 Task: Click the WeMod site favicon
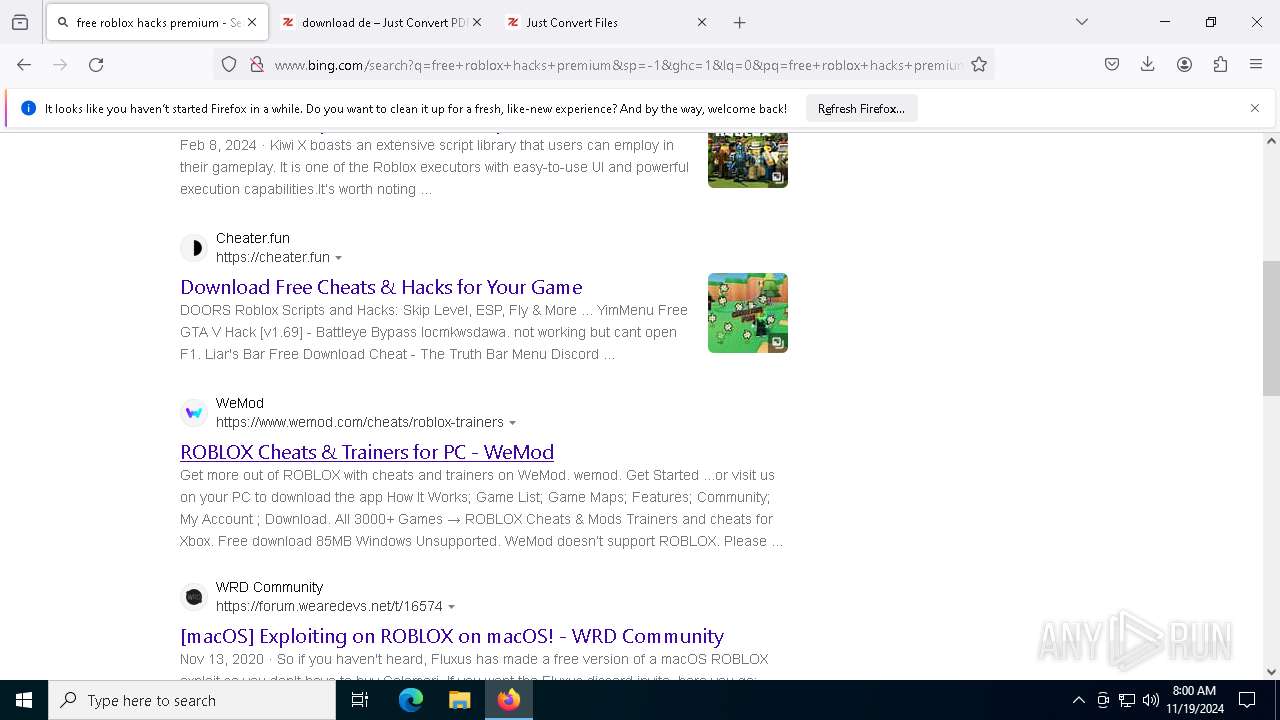coord(194,413)
